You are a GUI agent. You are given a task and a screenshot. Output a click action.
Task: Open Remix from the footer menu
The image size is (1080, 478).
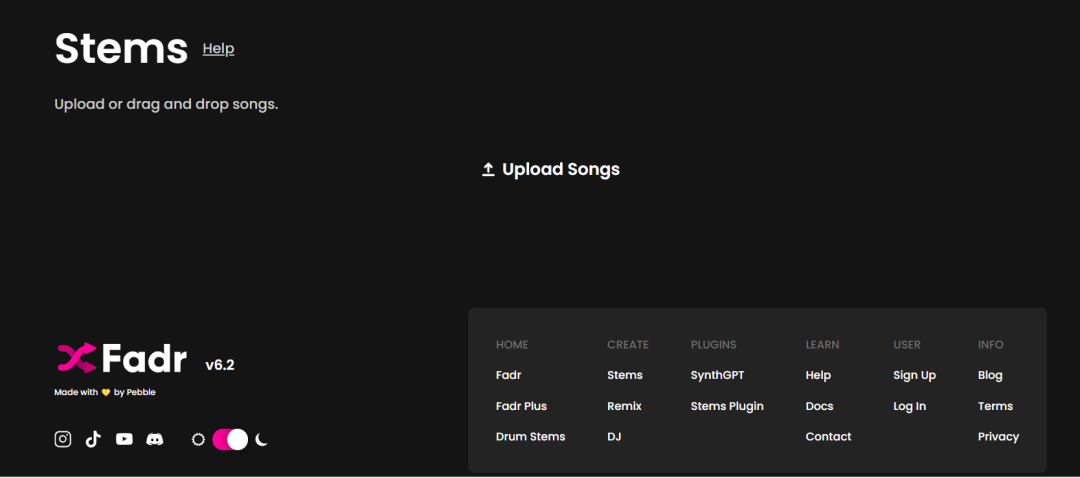click(624, 406)
